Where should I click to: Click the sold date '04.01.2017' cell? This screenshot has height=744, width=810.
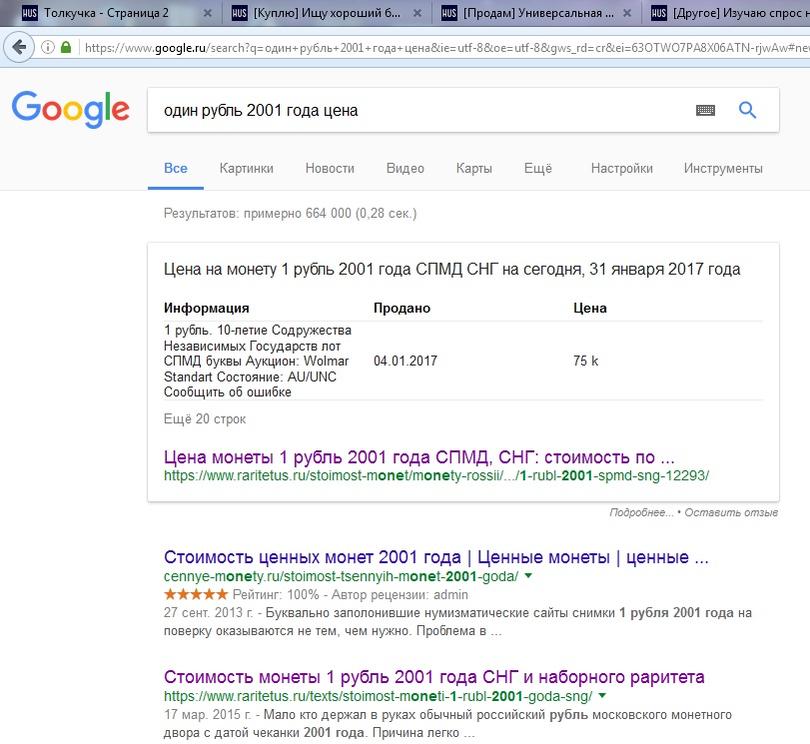pyautogui.click(x=405, y=361)
